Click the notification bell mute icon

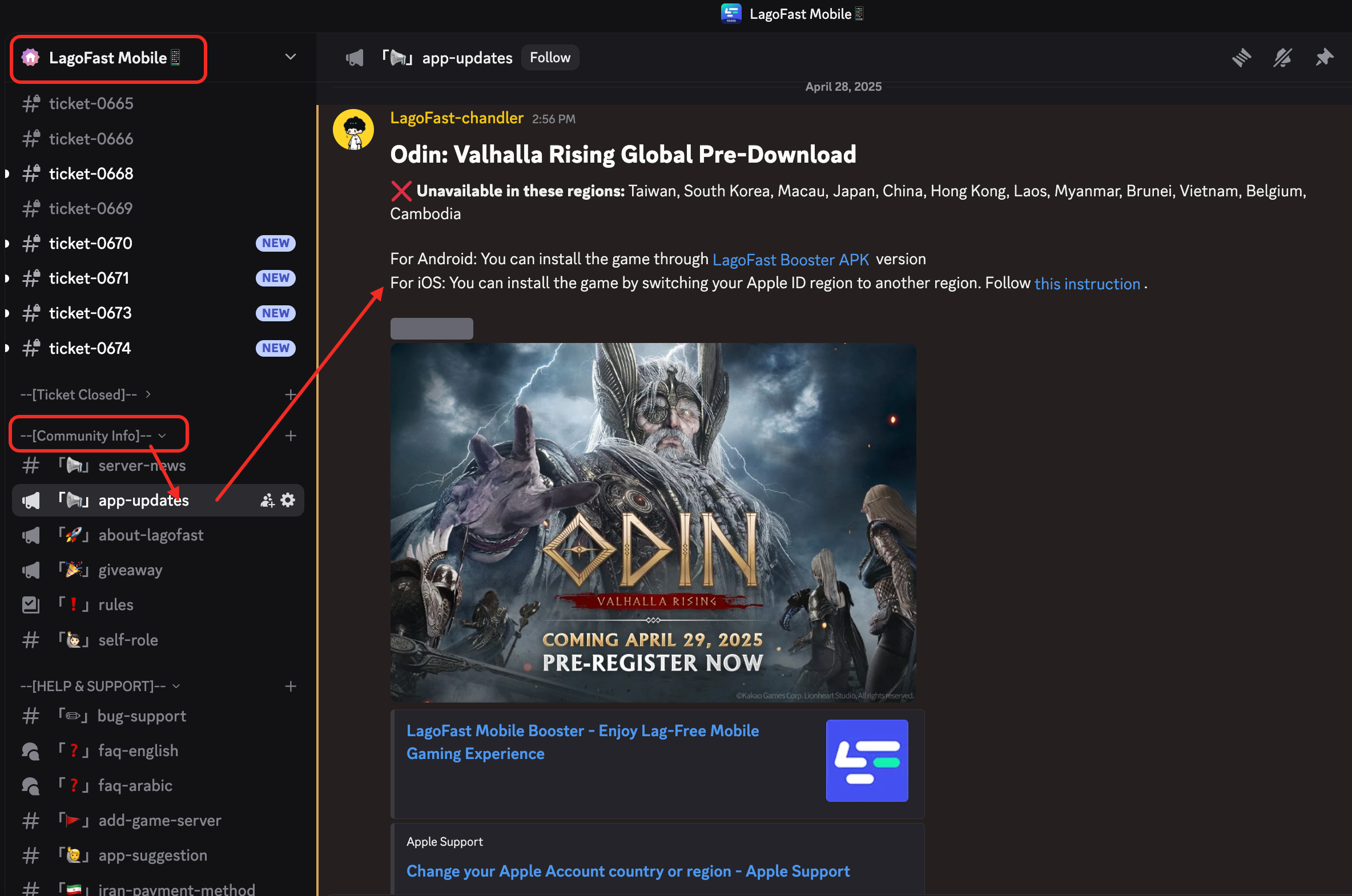[1282, 58]
